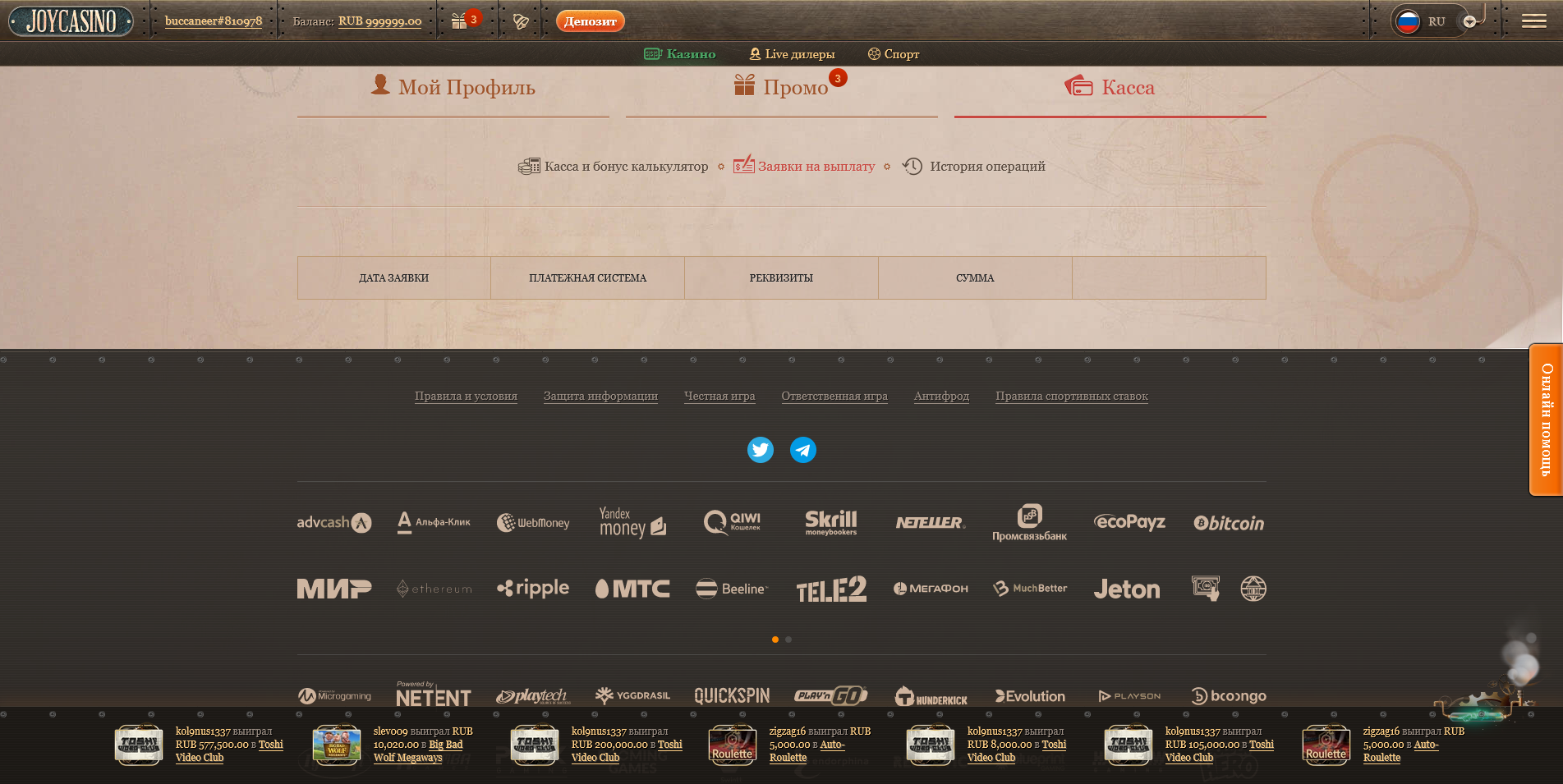
Task: Click the Twitter icon in footer
Action: (760, 450)
